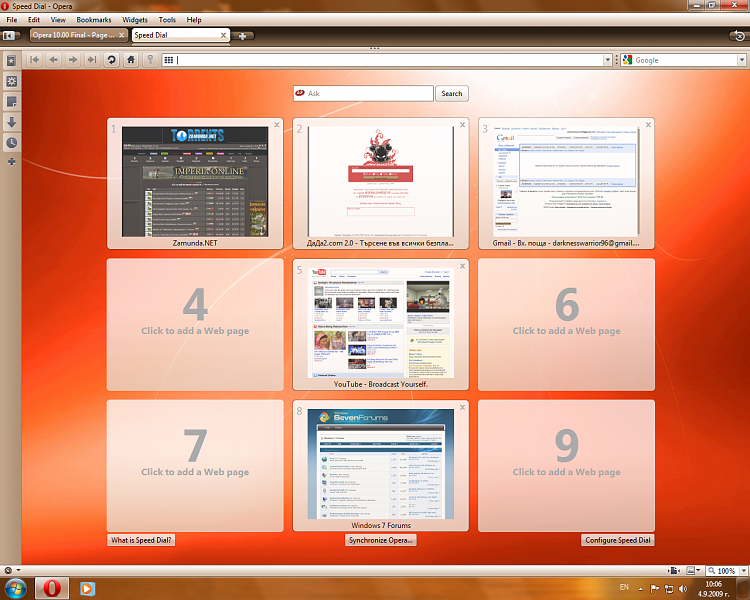Add a panel with sidebar plus icon
The height and width of the screenshot is (600, 750).
(x=11, y=162)
